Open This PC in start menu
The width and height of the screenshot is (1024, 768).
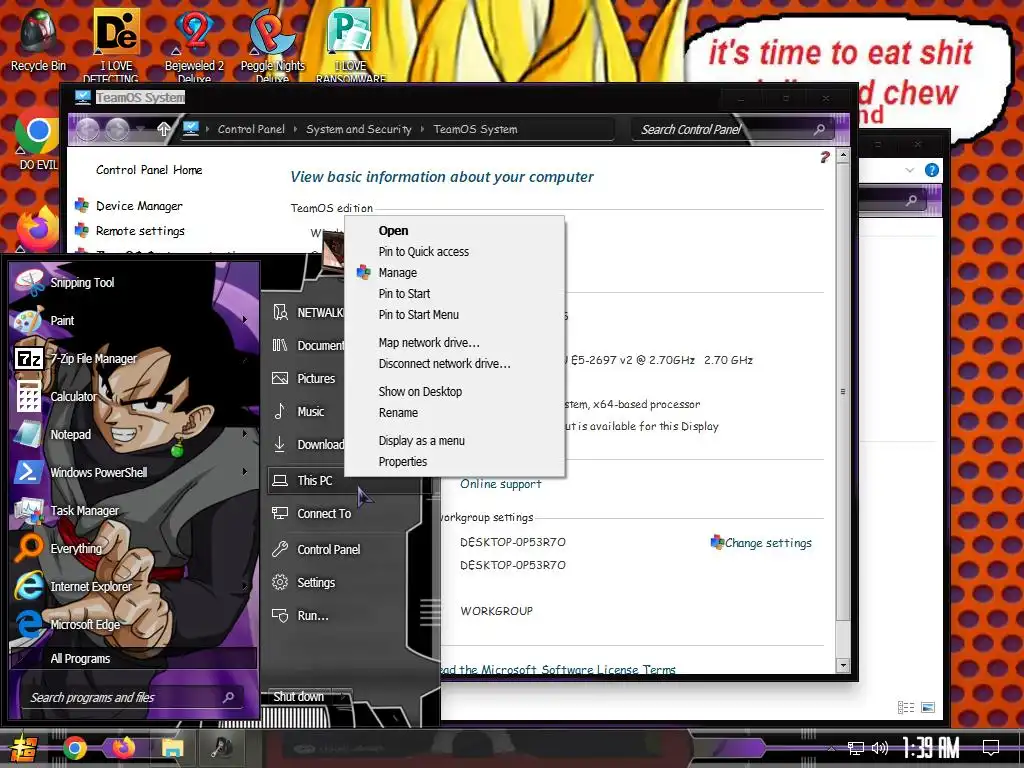[315, 480]
